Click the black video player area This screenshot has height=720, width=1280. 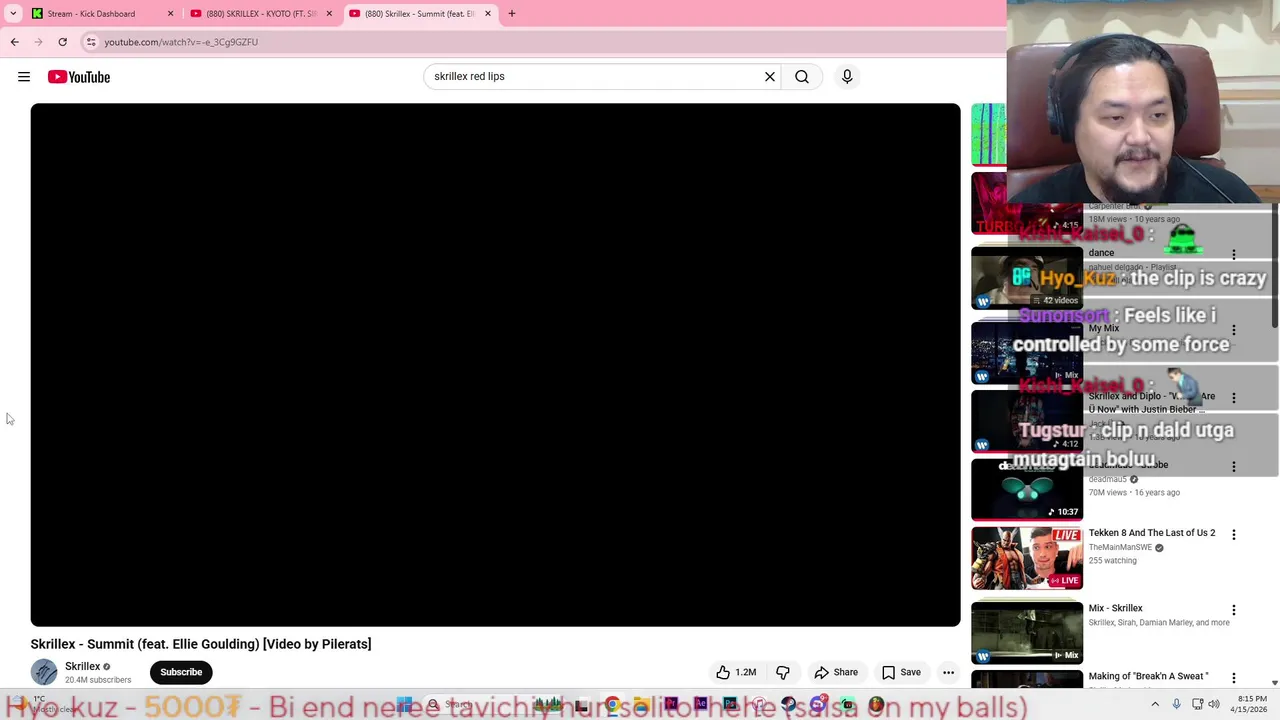coord(495,365)
